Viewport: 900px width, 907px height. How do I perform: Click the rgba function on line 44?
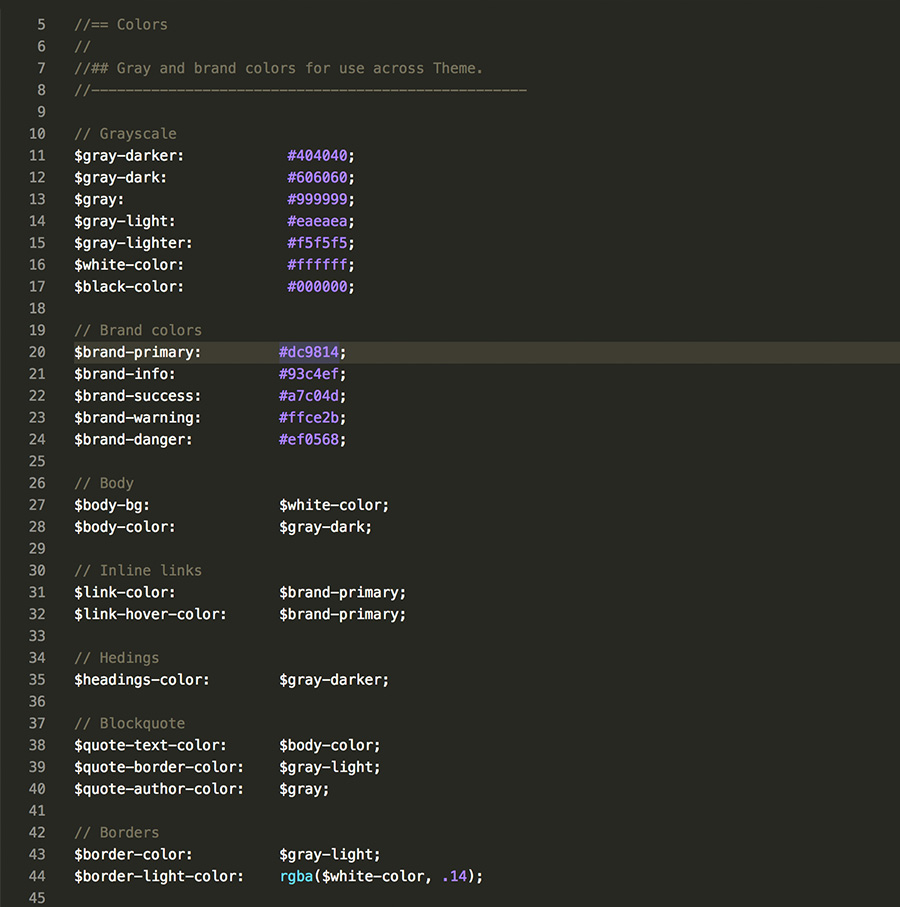[x=295, y=876]
